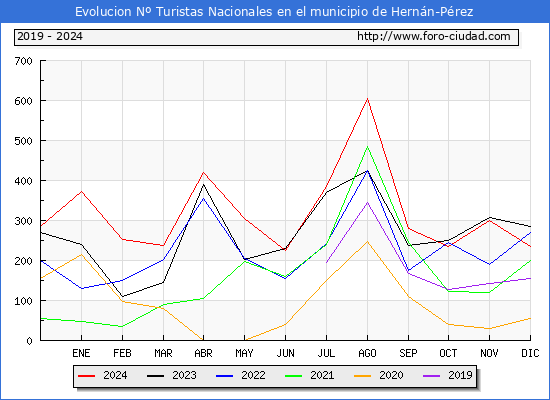Screen dimensions: 550x400
Task: Click the chart title mentioning Hernán-Pérez
Action: pos(274,12)
